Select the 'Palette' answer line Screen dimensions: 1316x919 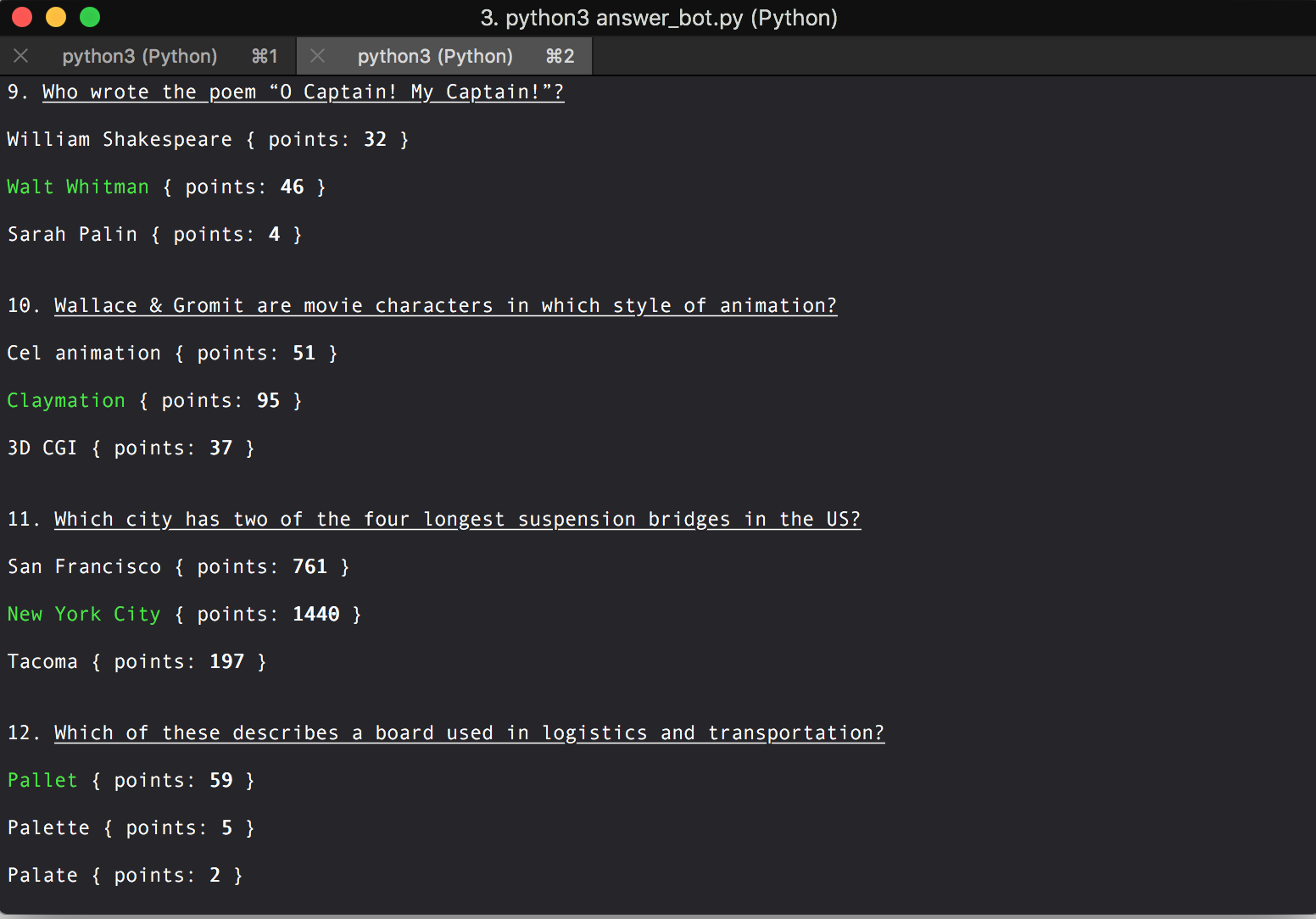131,828
